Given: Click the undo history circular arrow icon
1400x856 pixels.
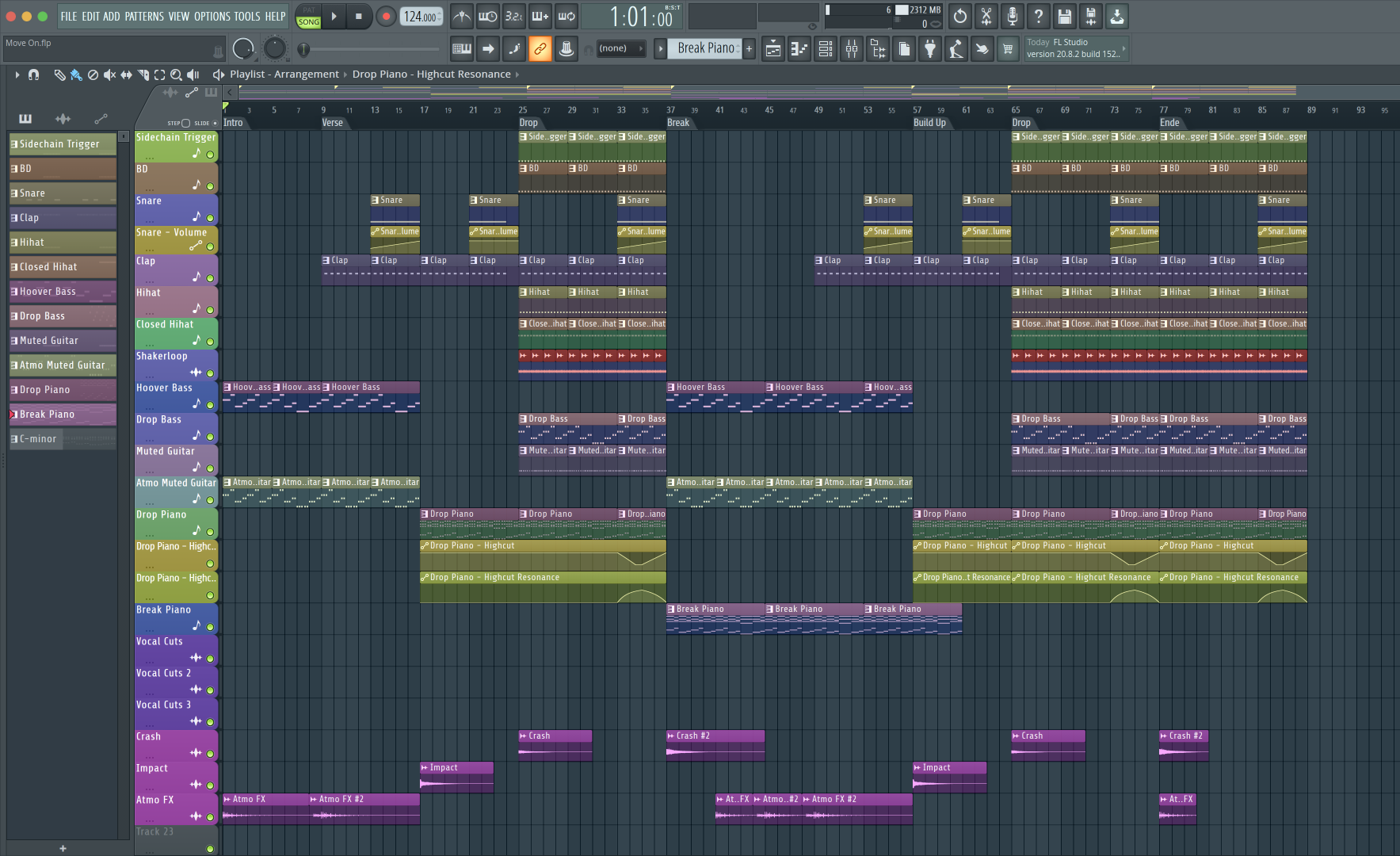Looking at the screenshot, I should 960,16.
